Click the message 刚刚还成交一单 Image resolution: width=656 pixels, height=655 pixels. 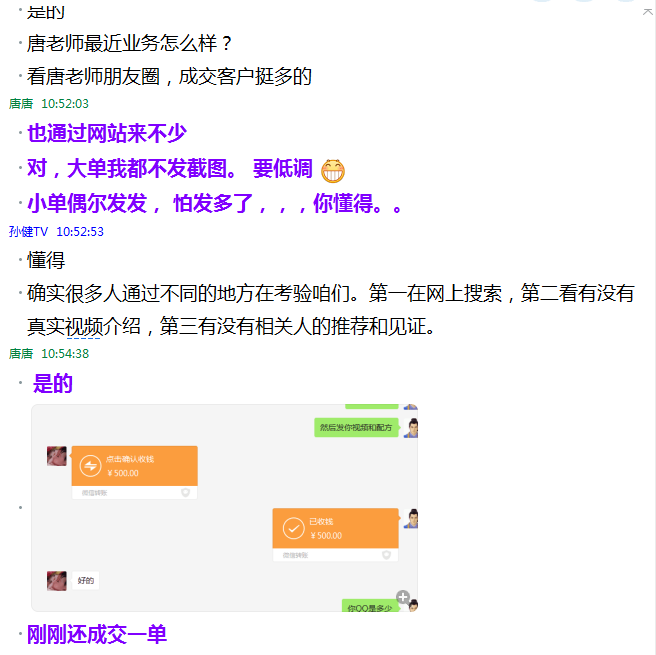pos(97,634)
